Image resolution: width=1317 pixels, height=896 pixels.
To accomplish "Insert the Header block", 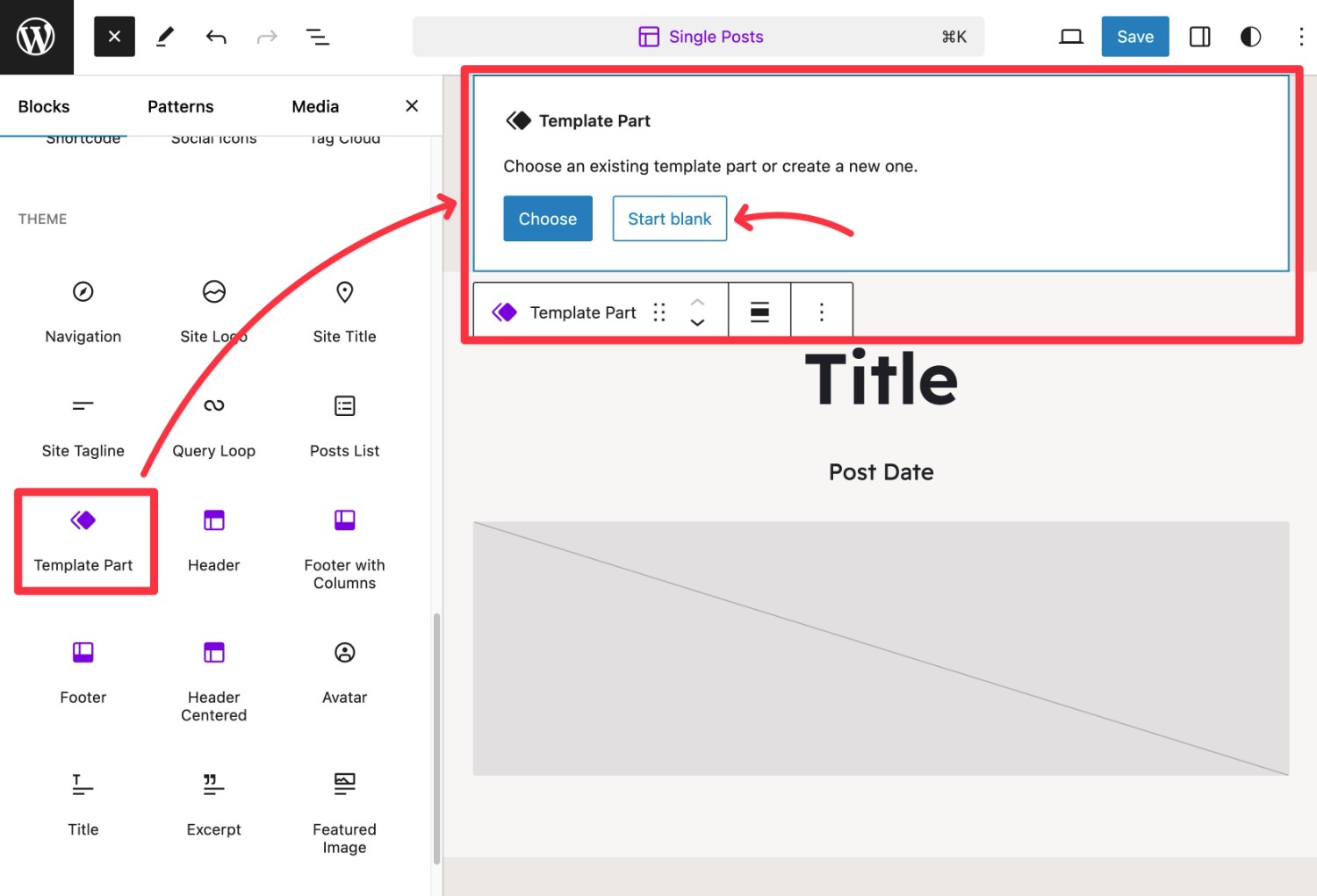I will click(214, 541).
